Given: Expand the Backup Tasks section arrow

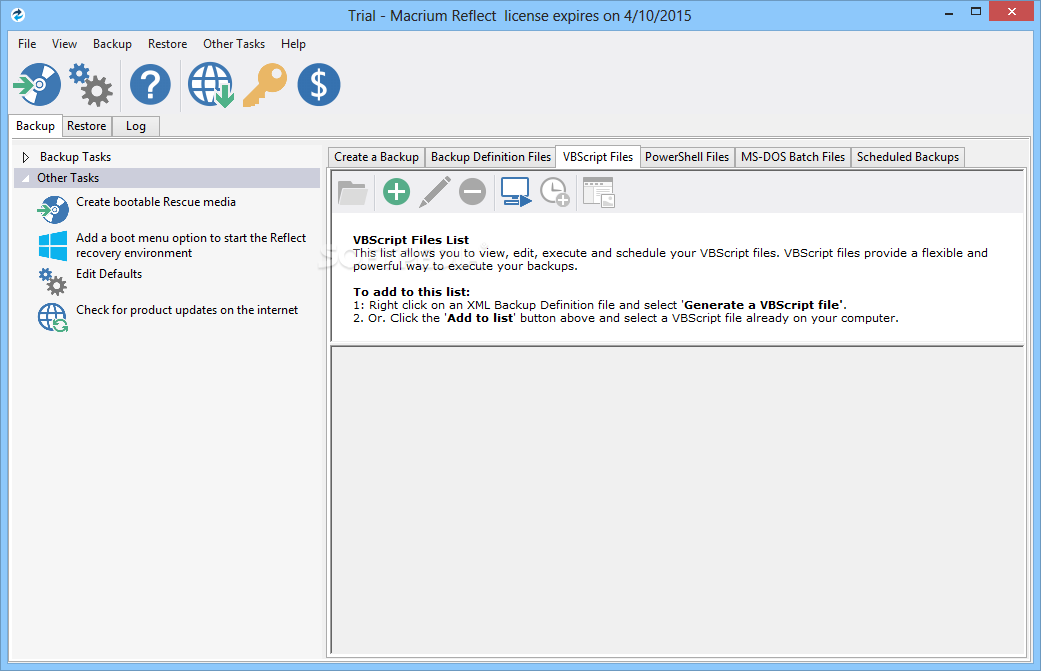Looking at the screenshot, I should click(x=26, y=157).
